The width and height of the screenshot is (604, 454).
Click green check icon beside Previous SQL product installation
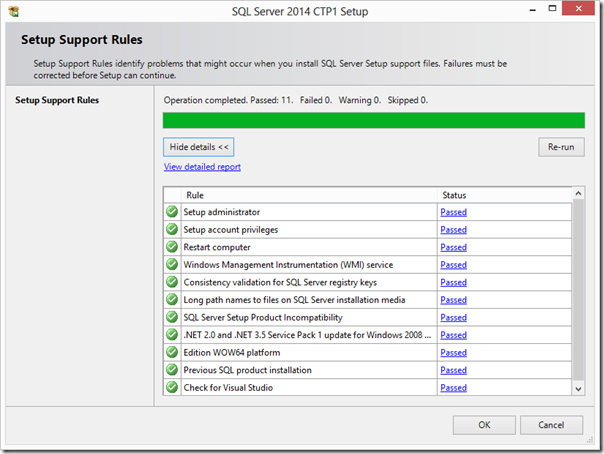(172, 370)
